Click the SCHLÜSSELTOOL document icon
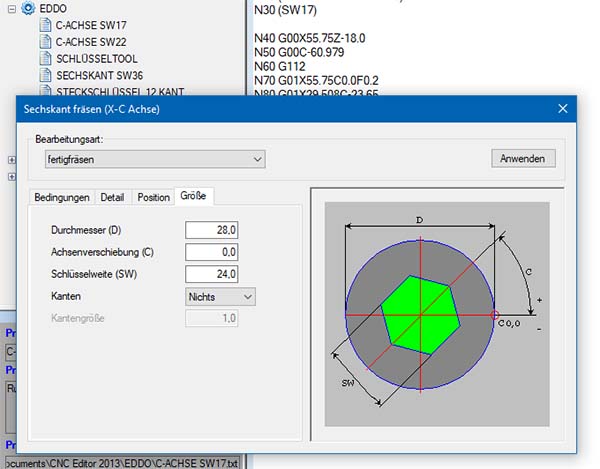Viewport: 600px width, 469px height. [x=46, y=59]
